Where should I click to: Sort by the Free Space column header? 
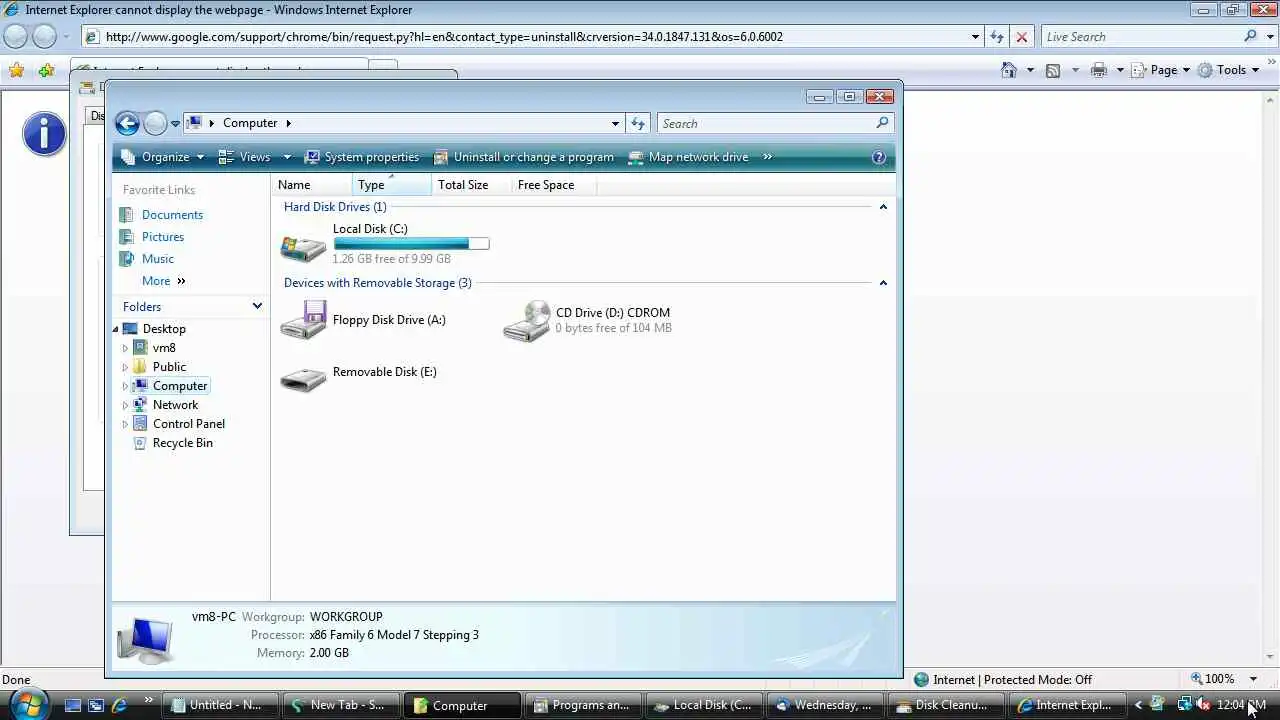[555, 185]
